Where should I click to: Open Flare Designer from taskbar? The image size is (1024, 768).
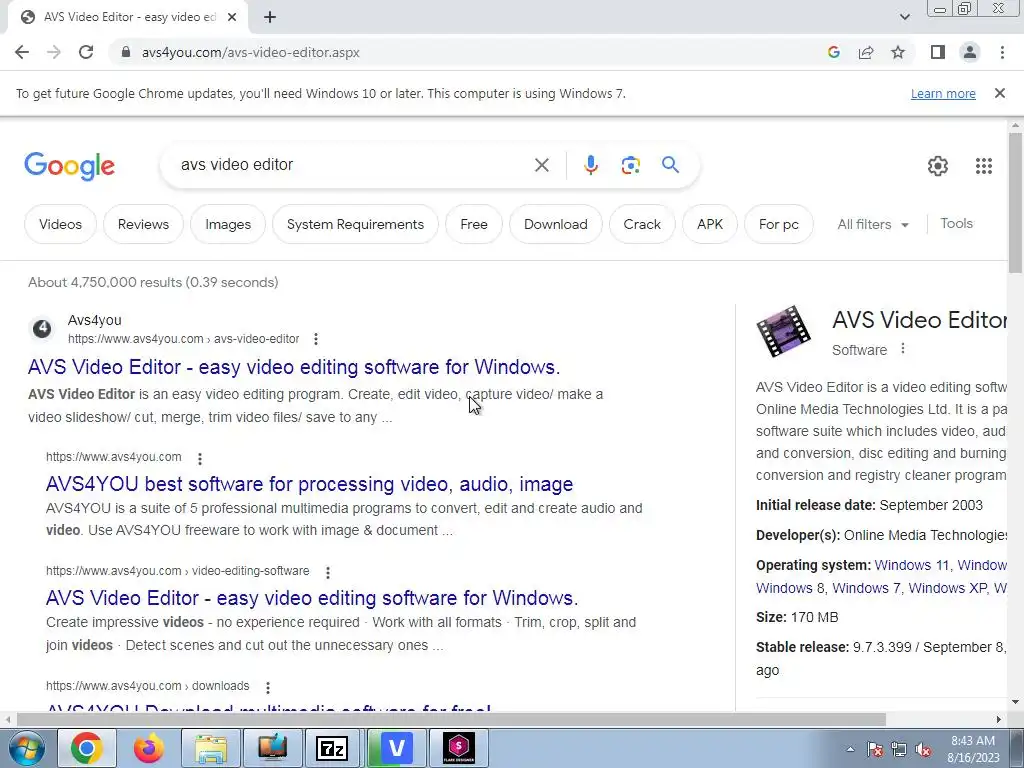(x=458, y=748)
